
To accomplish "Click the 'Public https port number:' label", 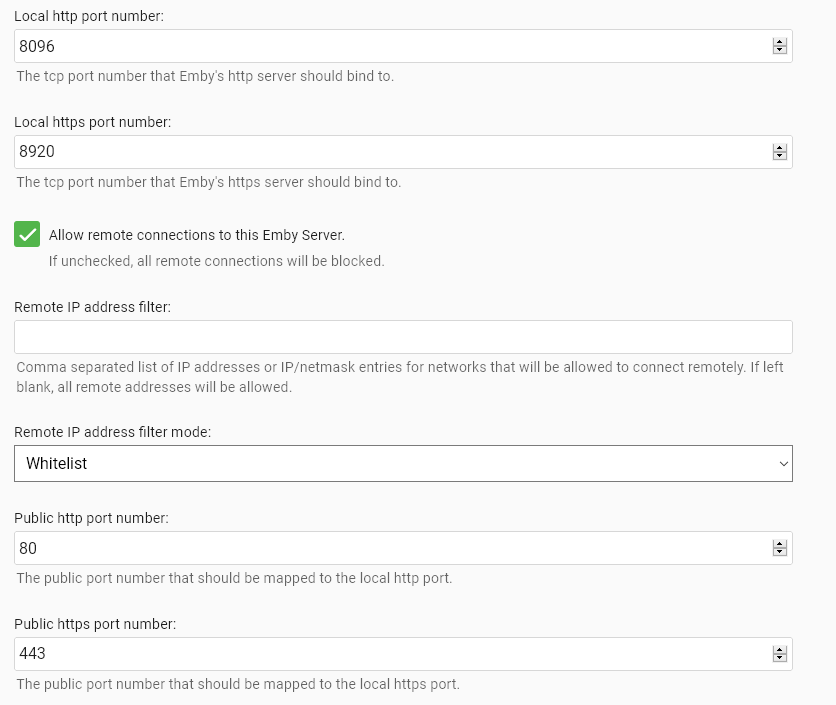I will click(95, 624).
